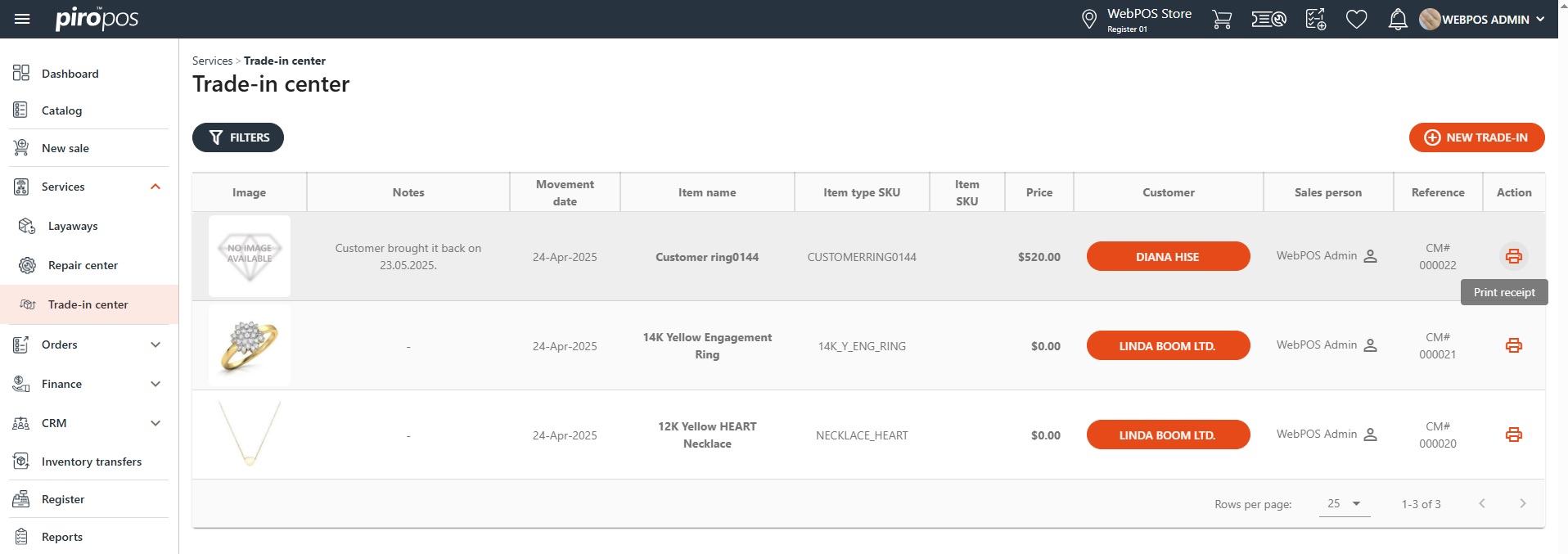
Task: Open the hamburger menu icon
Action: coord(22,19)
